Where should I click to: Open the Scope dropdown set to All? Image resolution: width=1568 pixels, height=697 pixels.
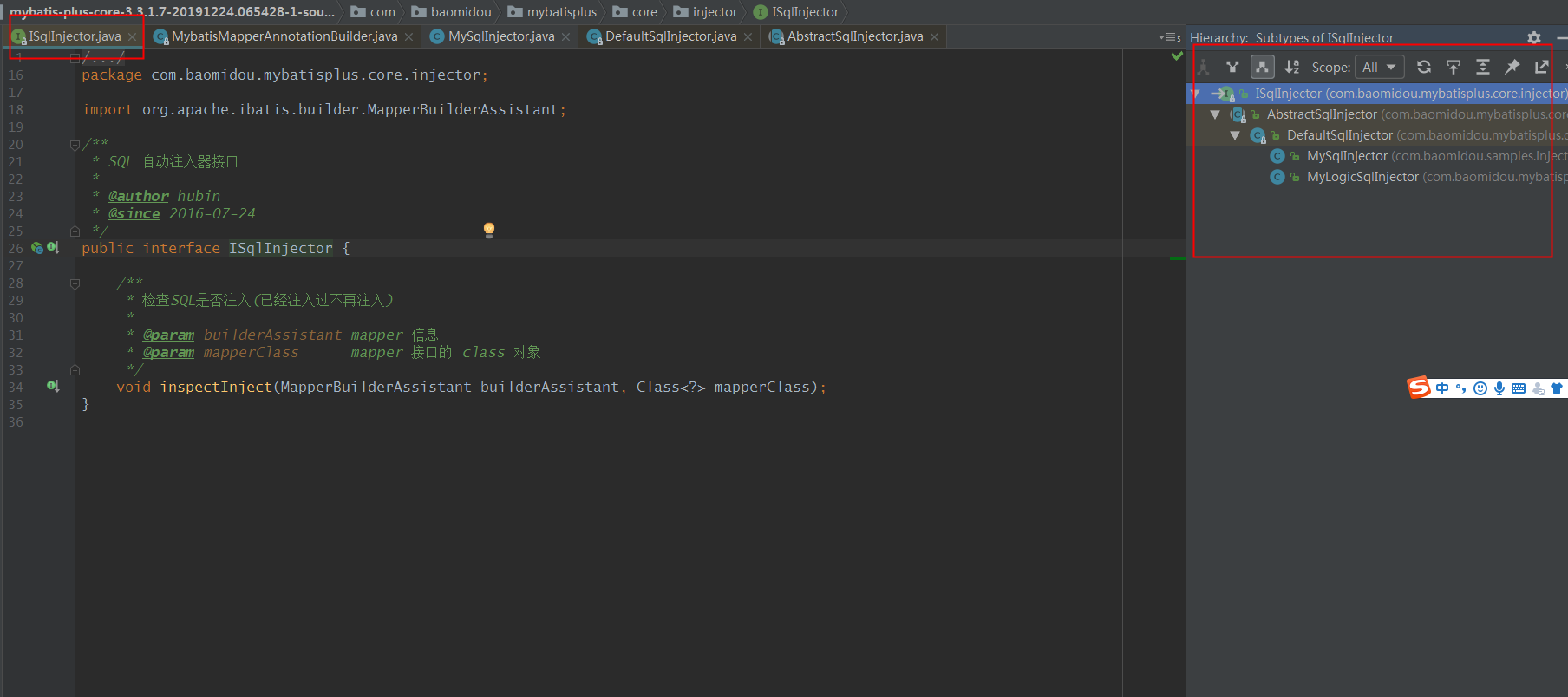click(1379, 67)
